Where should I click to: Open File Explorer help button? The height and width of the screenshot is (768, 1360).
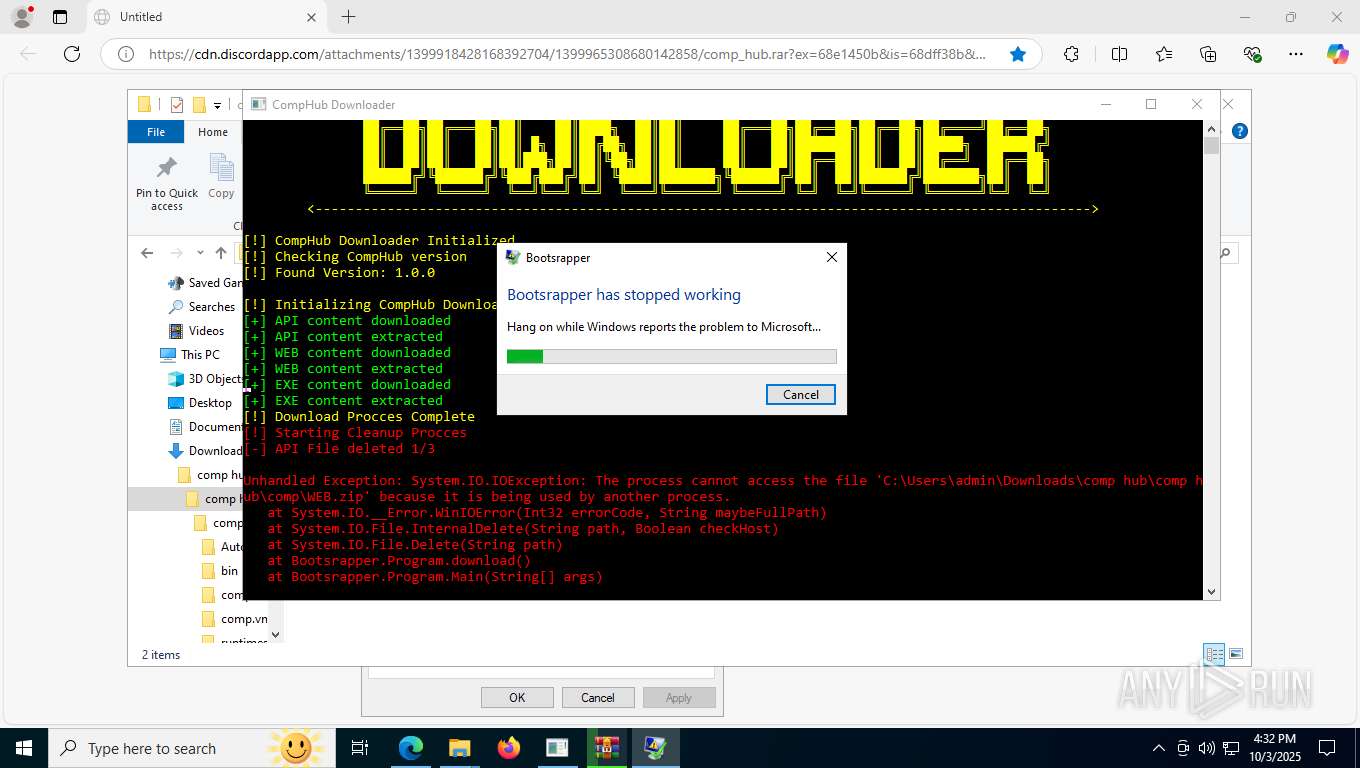pos(1239,131)
